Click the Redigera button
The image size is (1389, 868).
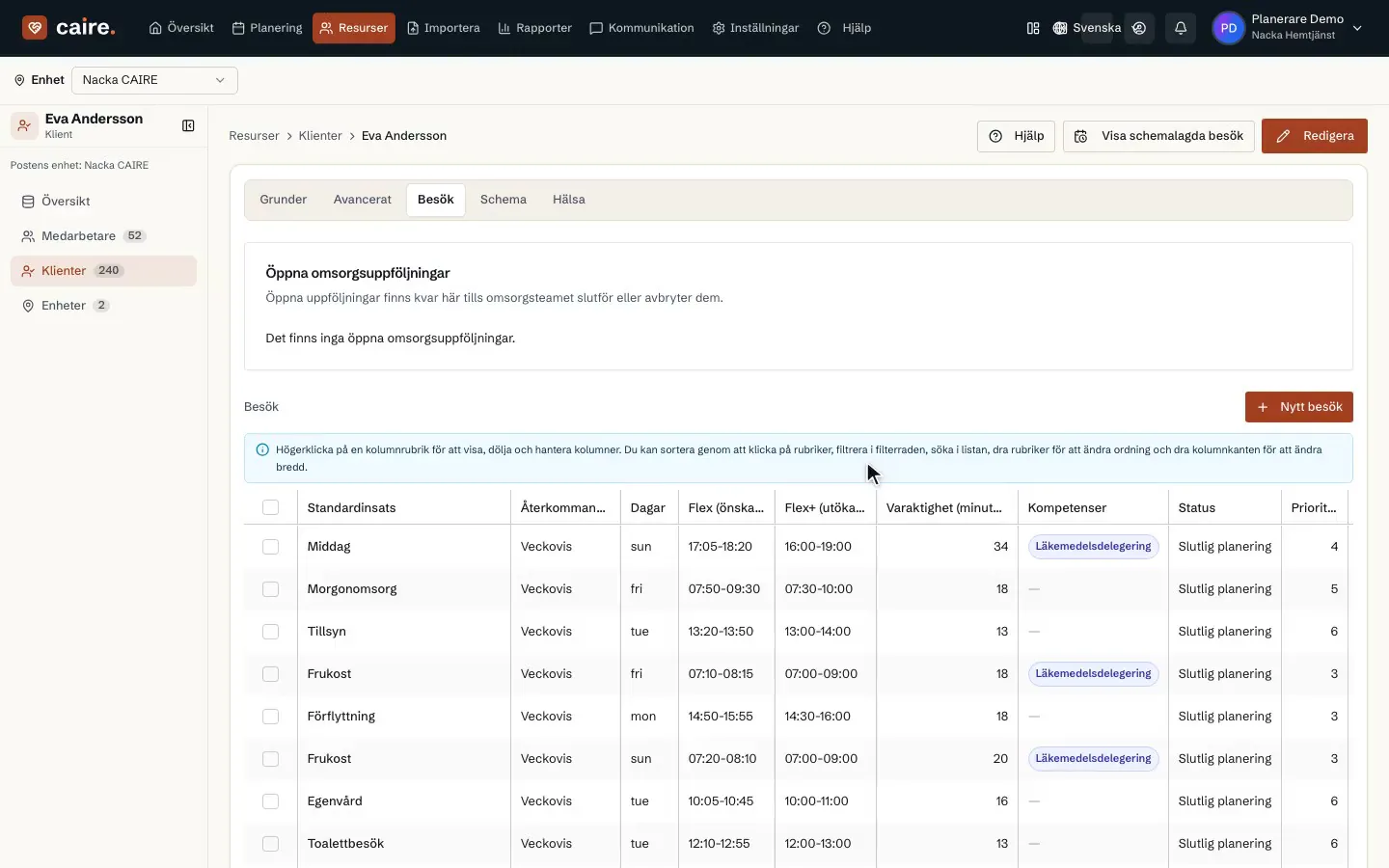(1314, 136)
